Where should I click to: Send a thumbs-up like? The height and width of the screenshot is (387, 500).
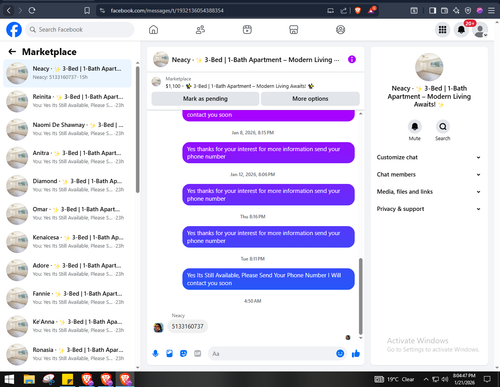point(356,353)
